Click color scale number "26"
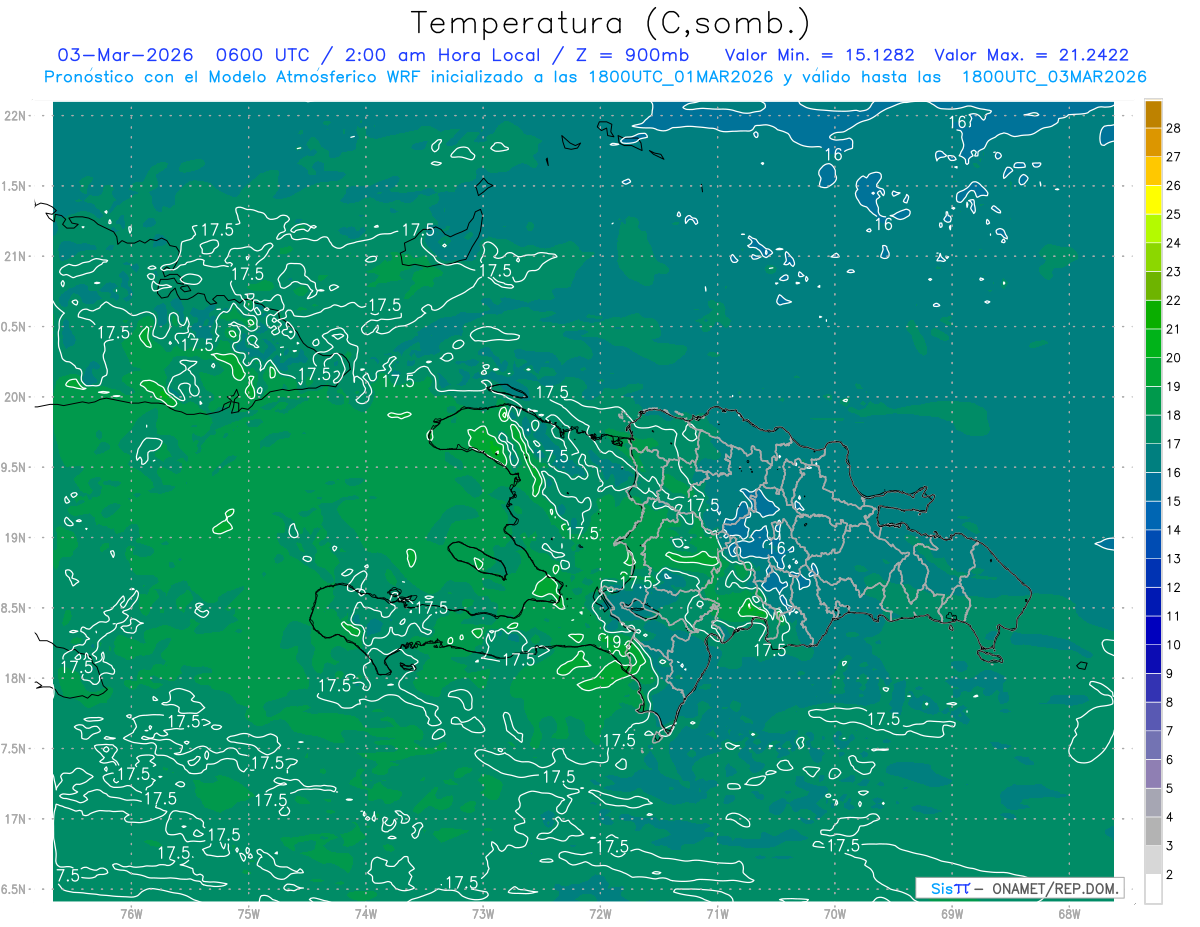The height and width of the screenshot is (927, 1200). (1174, 186)
